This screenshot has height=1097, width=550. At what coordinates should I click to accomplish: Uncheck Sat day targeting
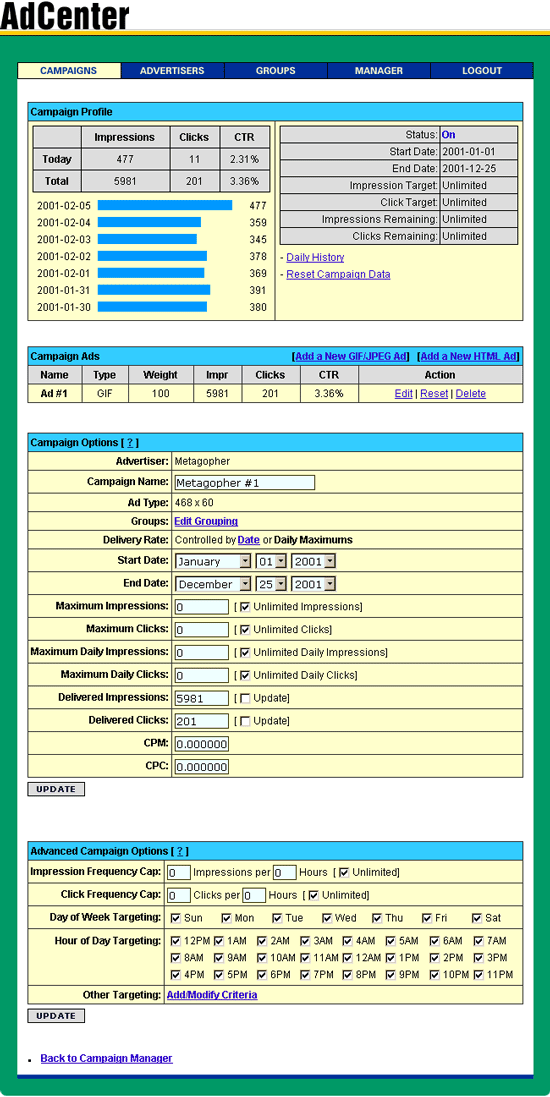477,918
